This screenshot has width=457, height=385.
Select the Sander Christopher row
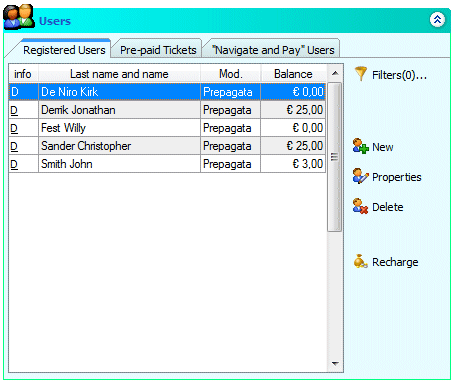pos(167,146)
